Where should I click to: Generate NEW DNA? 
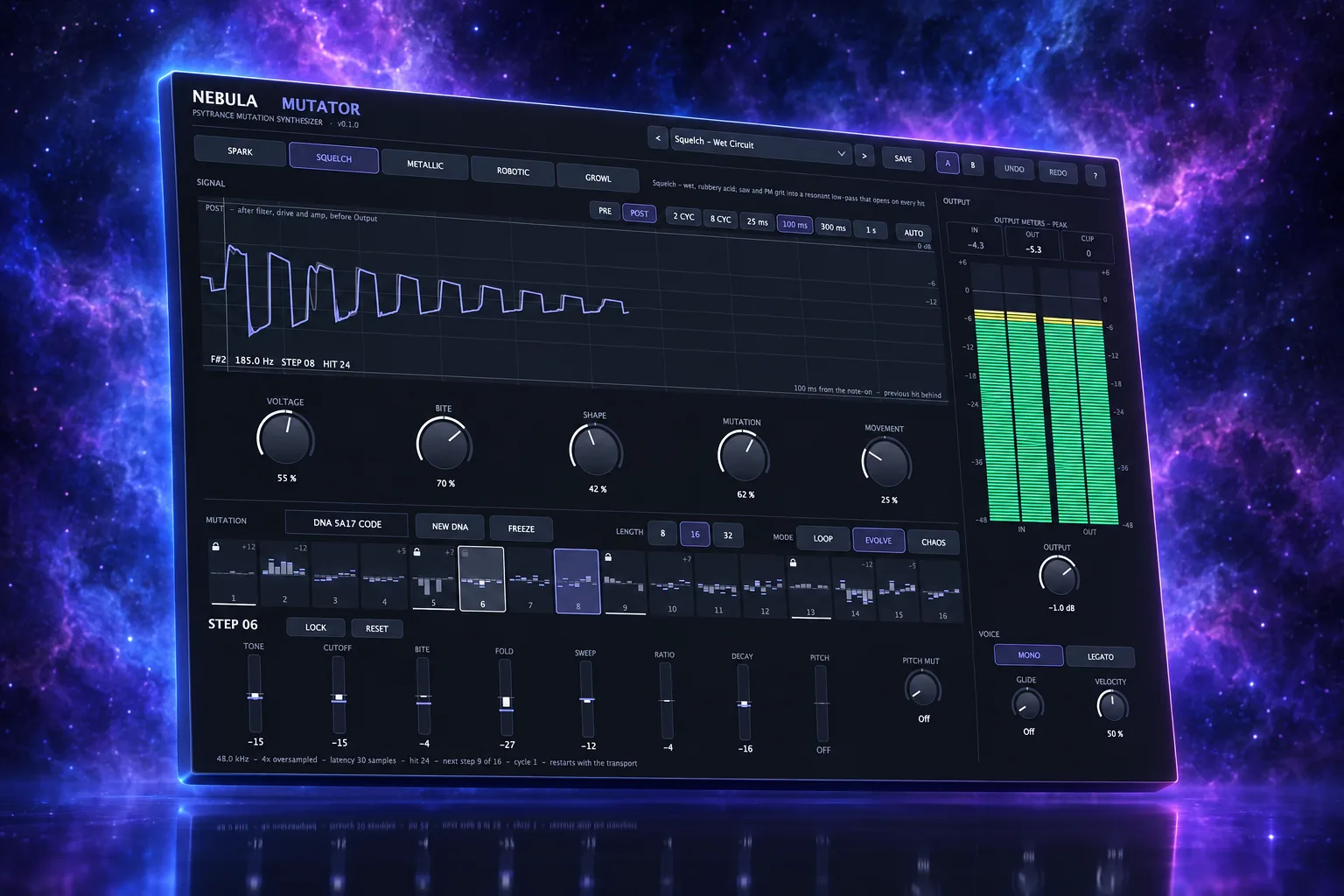coord(450,527)
